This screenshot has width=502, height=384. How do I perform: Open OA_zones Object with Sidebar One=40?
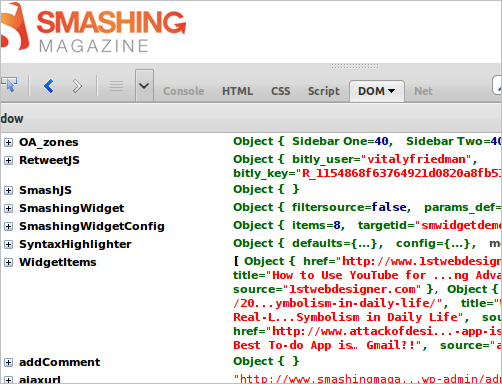367,141
